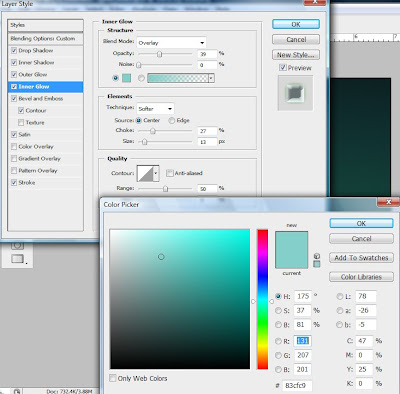Select Source Edge radio button

(171, 120)
